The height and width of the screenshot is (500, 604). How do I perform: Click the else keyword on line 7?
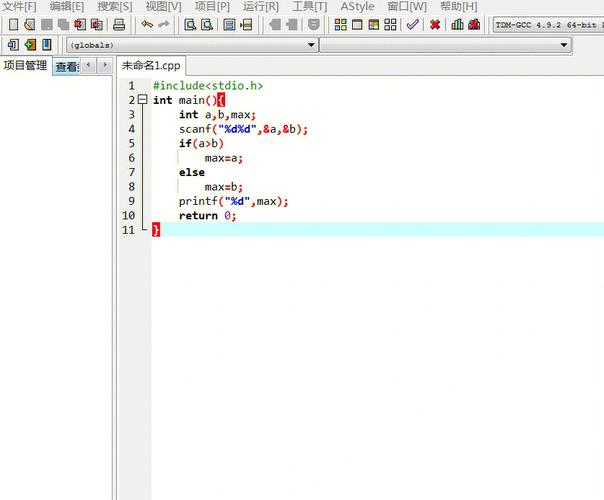[x=192, y=172]
